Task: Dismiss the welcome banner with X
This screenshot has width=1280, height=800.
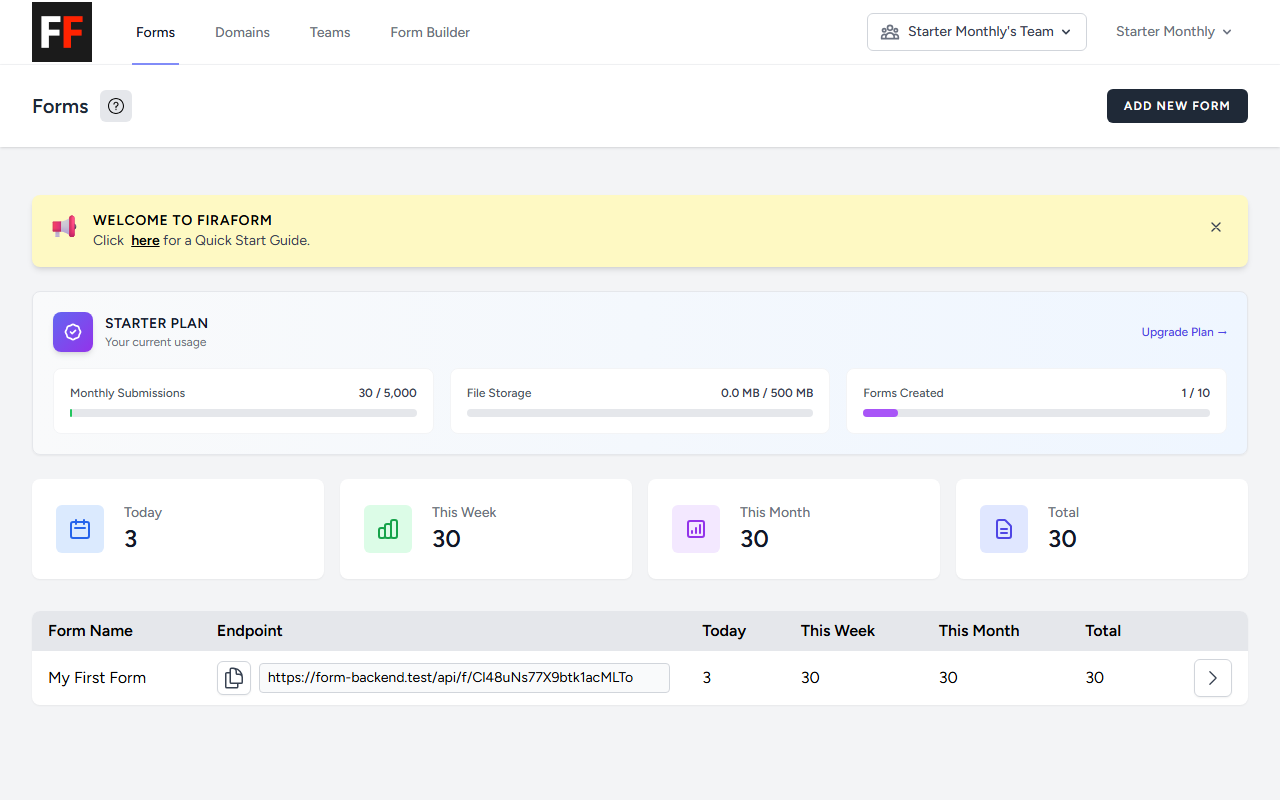Action: point(1216,227)
